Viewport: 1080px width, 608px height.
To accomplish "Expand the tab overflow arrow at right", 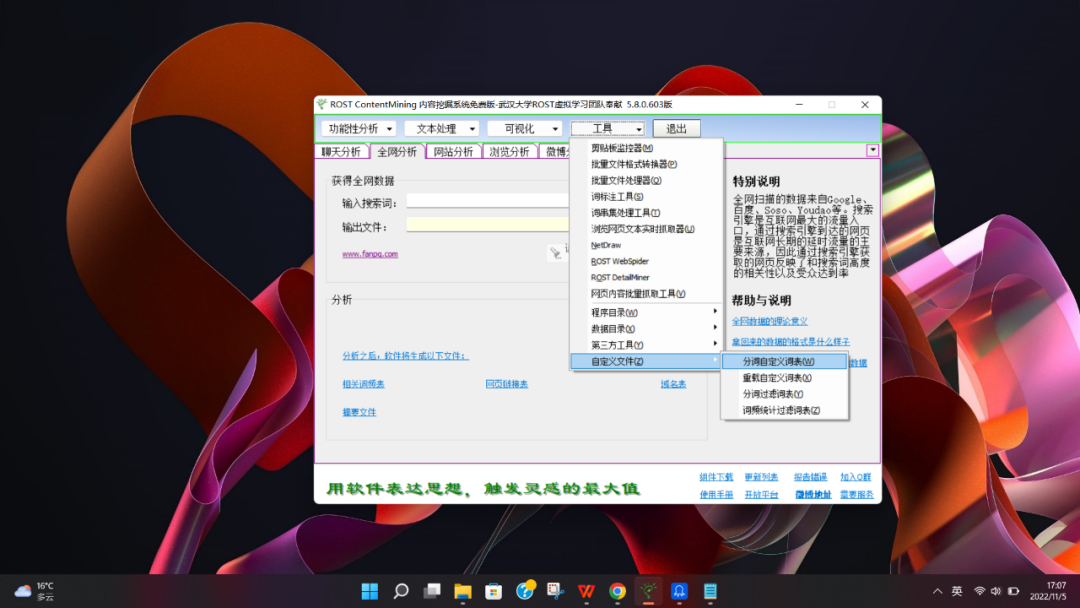I will coord(873,150).
